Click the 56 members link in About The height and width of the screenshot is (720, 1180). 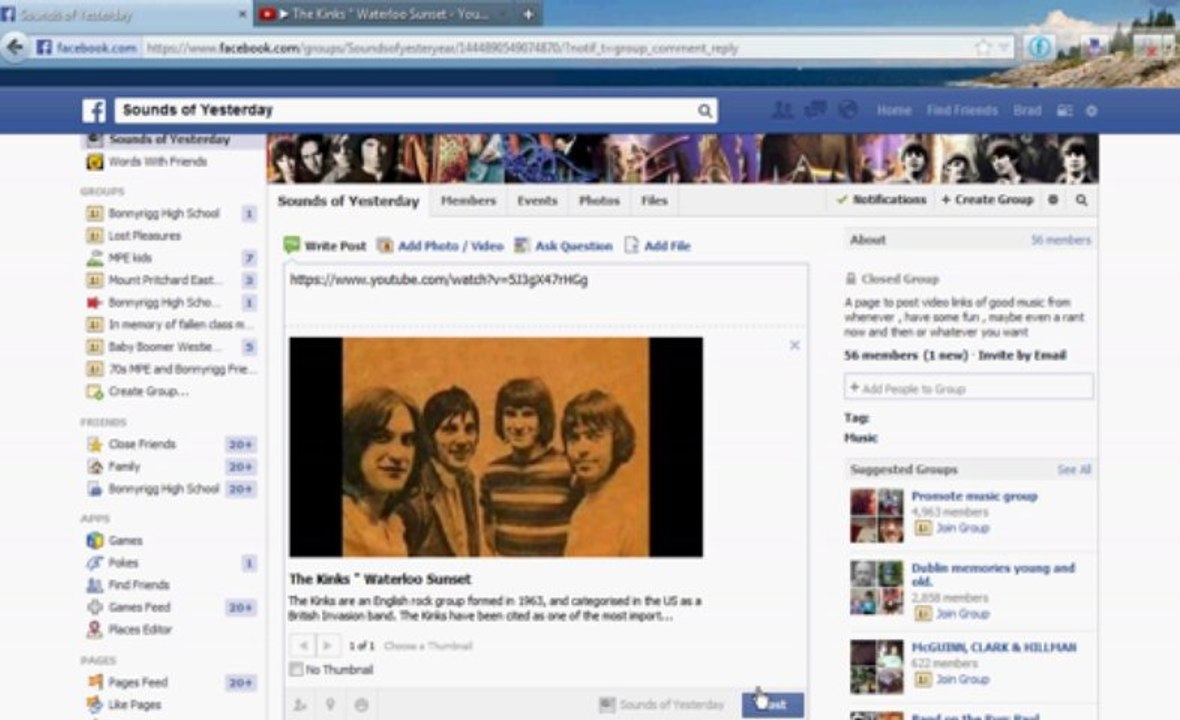(1060, 240)
